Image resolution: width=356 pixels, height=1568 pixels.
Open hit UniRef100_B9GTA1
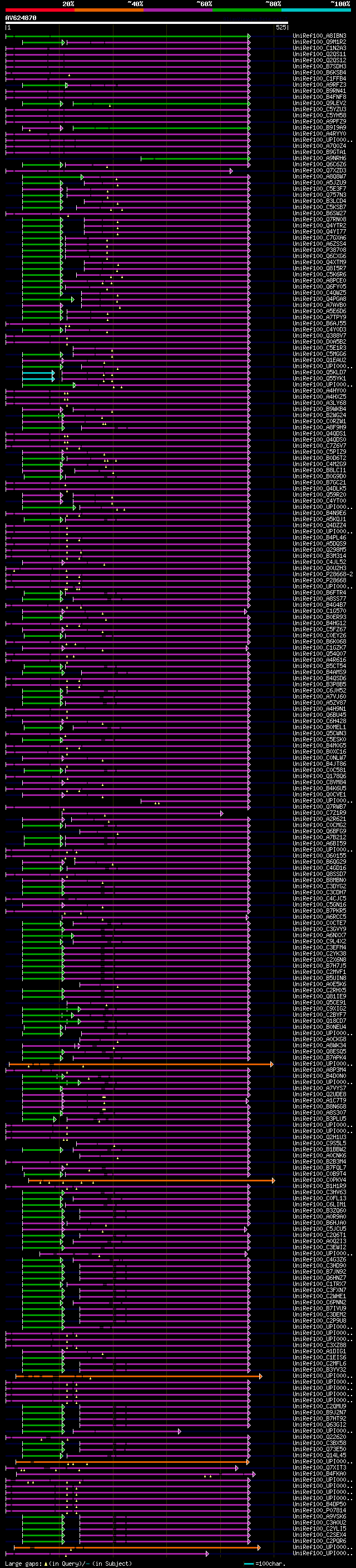pos(319,152)
